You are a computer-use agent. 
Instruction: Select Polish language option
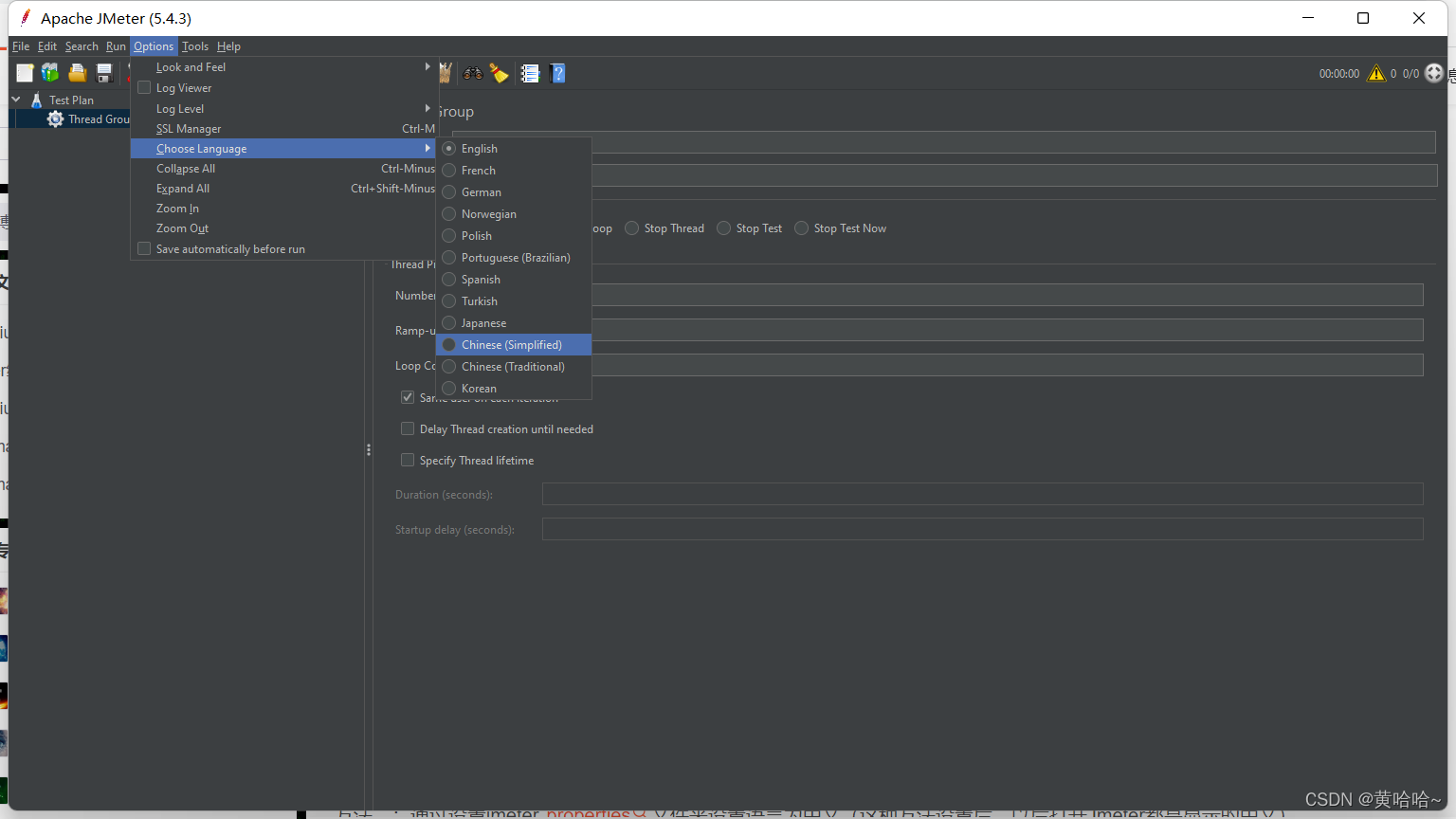[514, 235]
